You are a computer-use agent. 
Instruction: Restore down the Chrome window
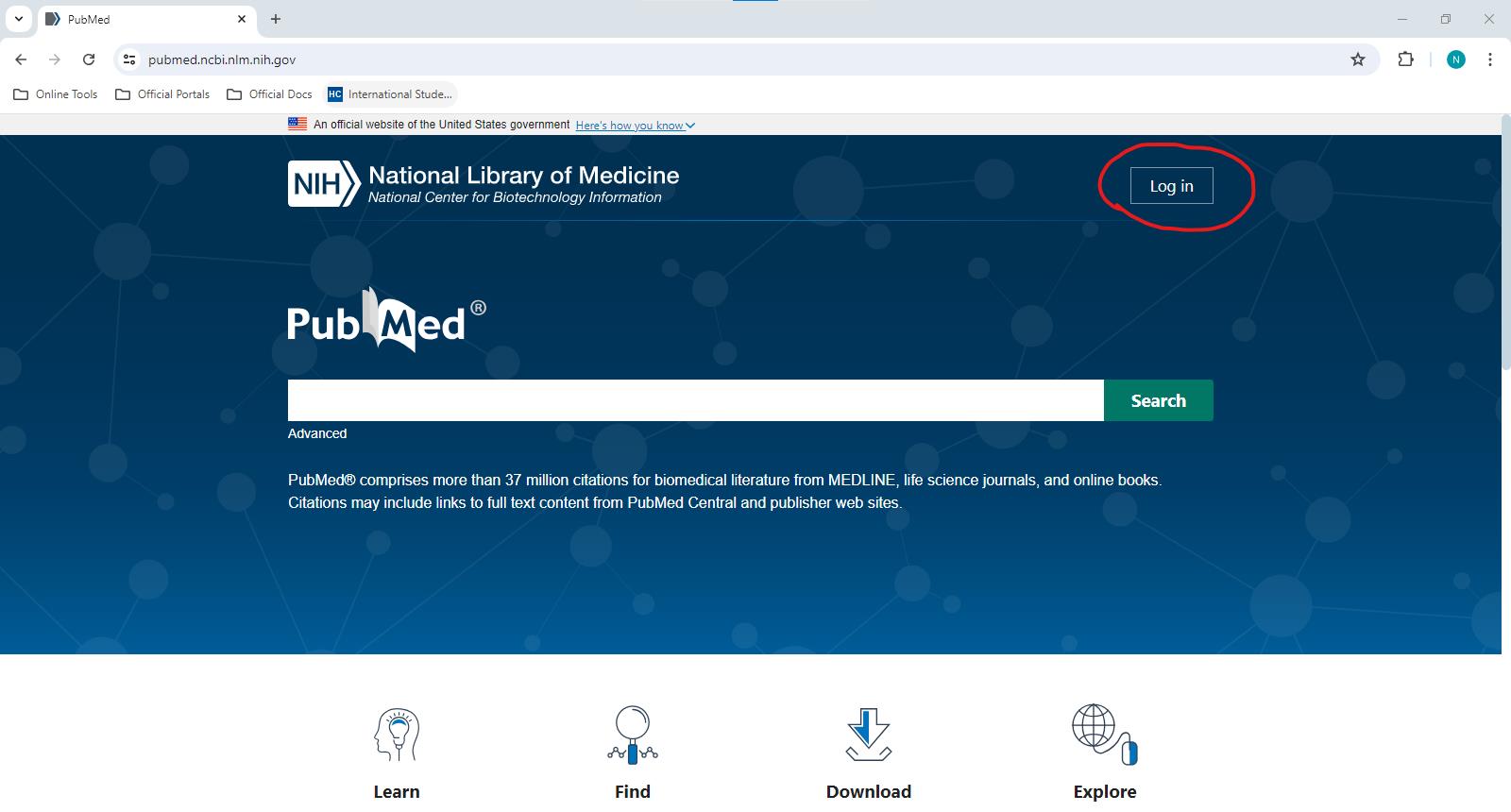coord(1446,19)
